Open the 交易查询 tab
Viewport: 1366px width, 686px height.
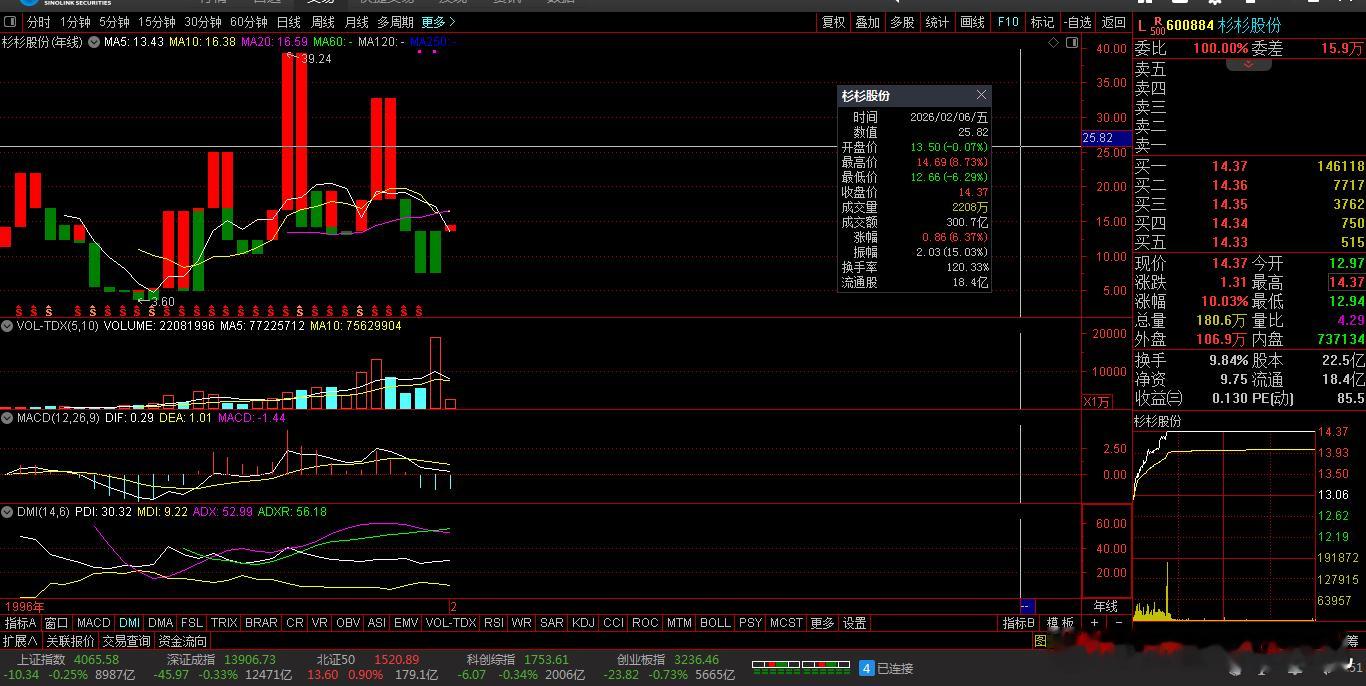coord(126,641)
